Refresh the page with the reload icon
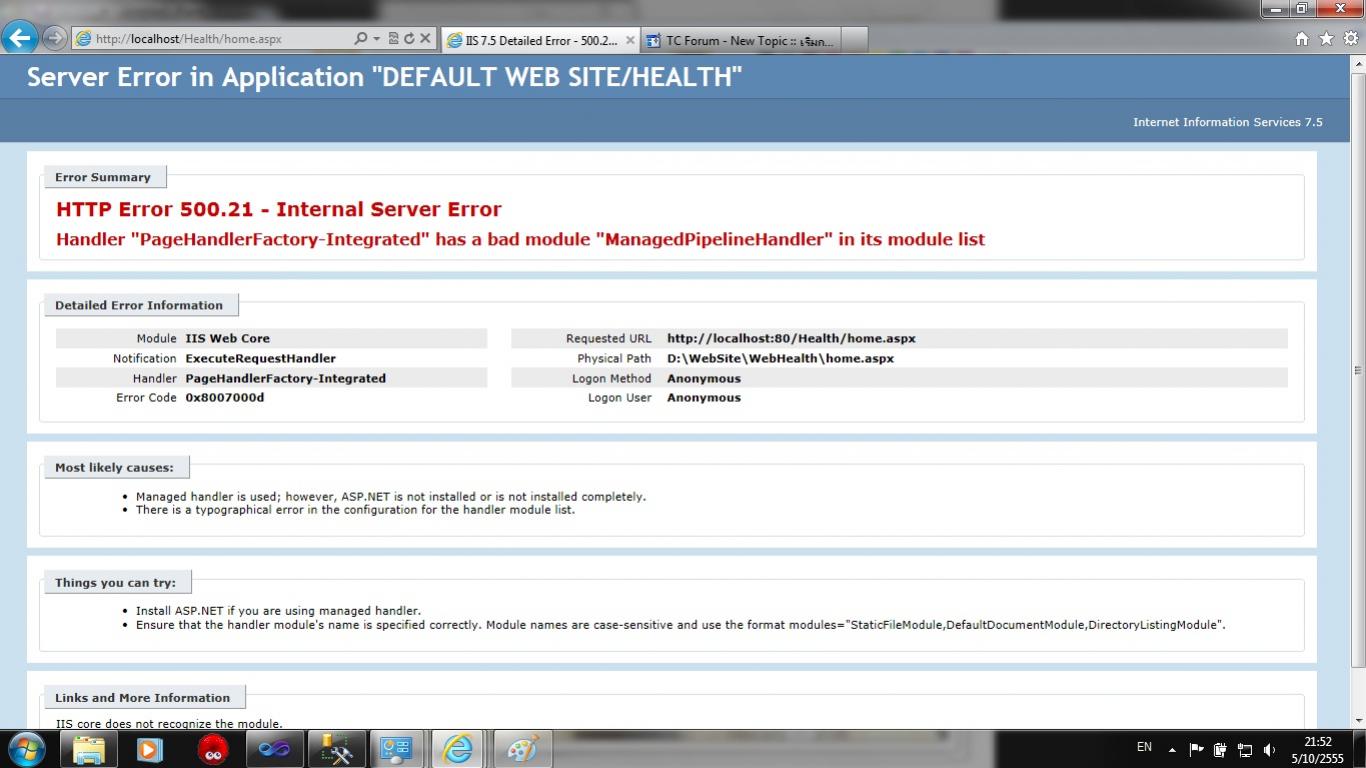Image resolution: width=1366 pixels, height=768 pixels. click(x=409, y=39)
